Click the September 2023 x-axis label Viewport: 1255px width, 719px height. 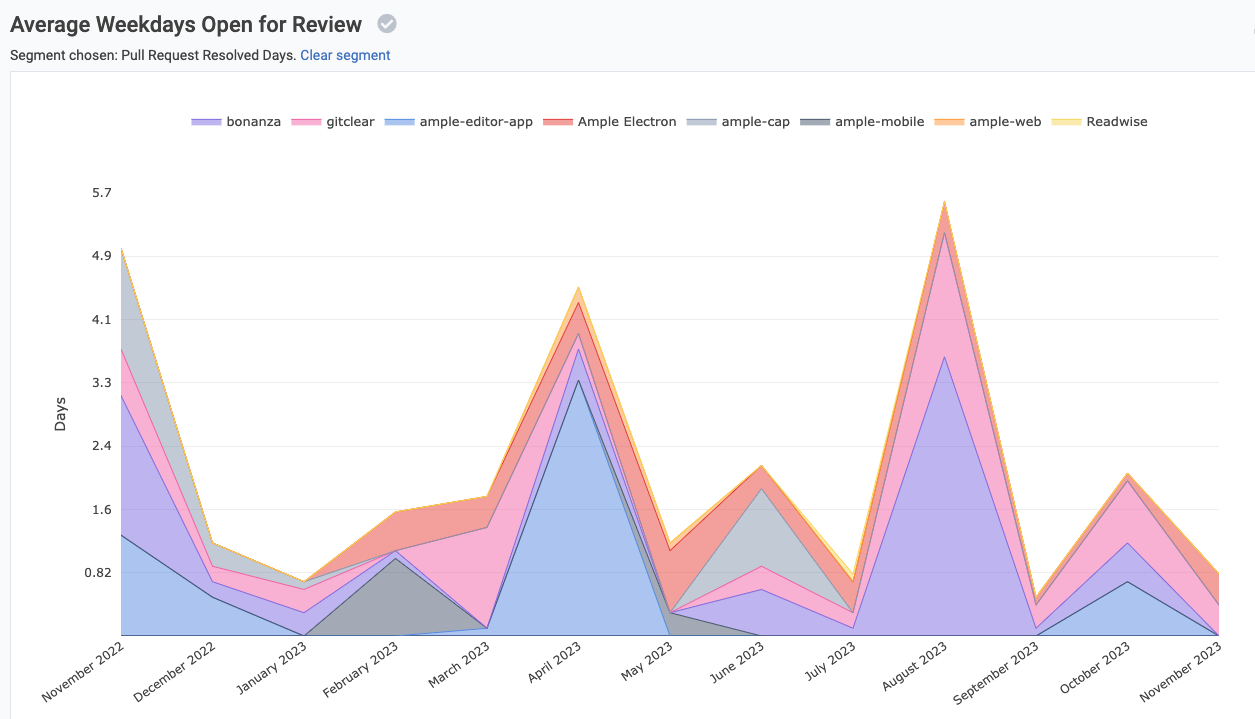(998, 674)
